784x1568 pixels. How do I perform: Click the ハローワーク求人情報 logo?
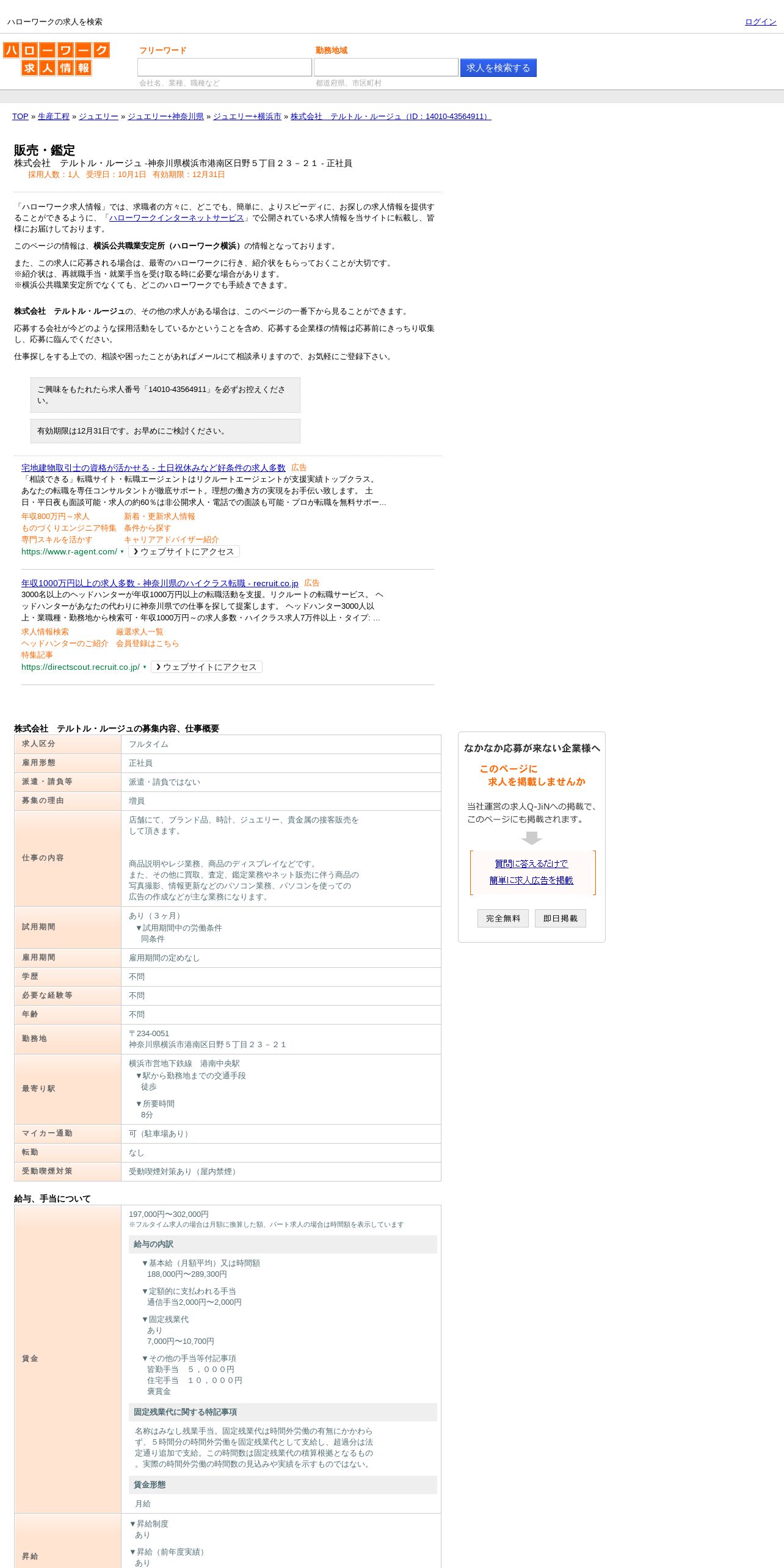click(56, 59)
